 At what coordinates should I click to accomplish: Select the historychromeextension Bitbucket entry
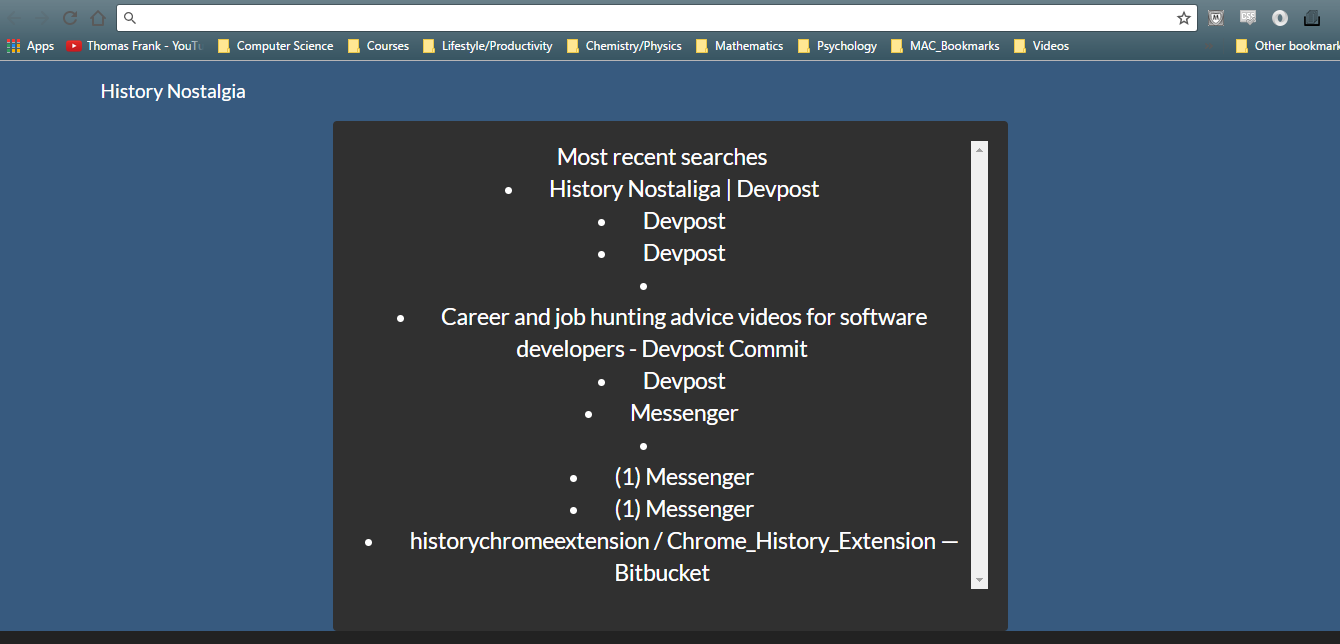pos(684,557)
